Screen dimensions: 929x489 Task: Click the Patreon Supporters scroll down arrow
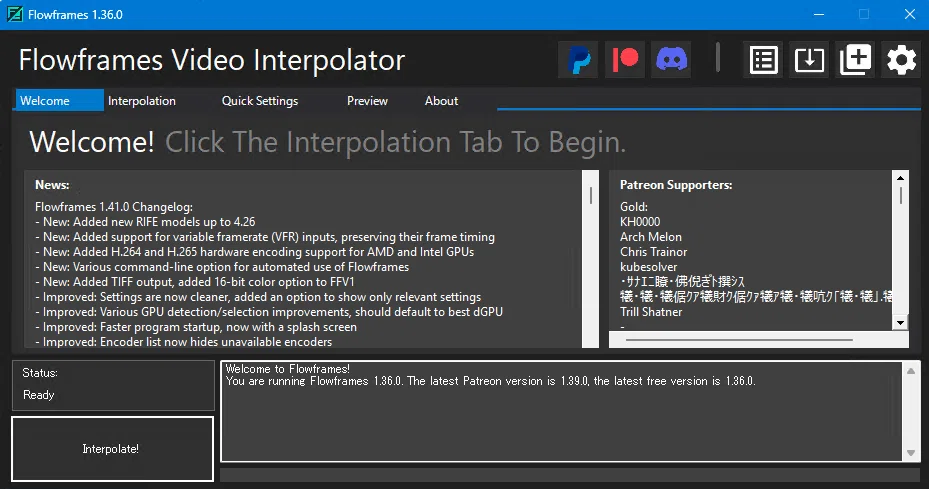900,323
